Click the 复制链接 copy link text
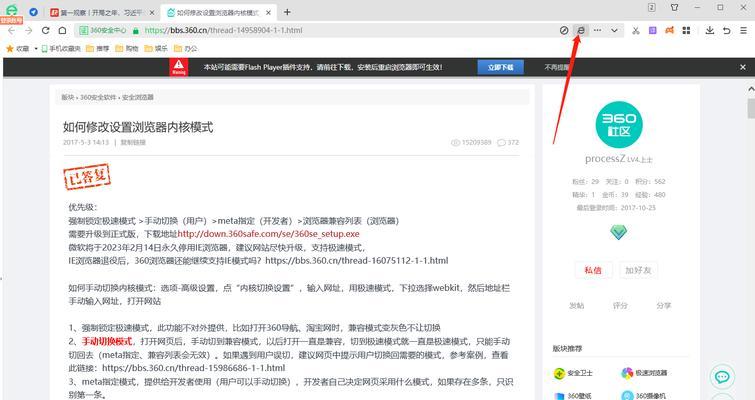 click(x=133, y=142)
